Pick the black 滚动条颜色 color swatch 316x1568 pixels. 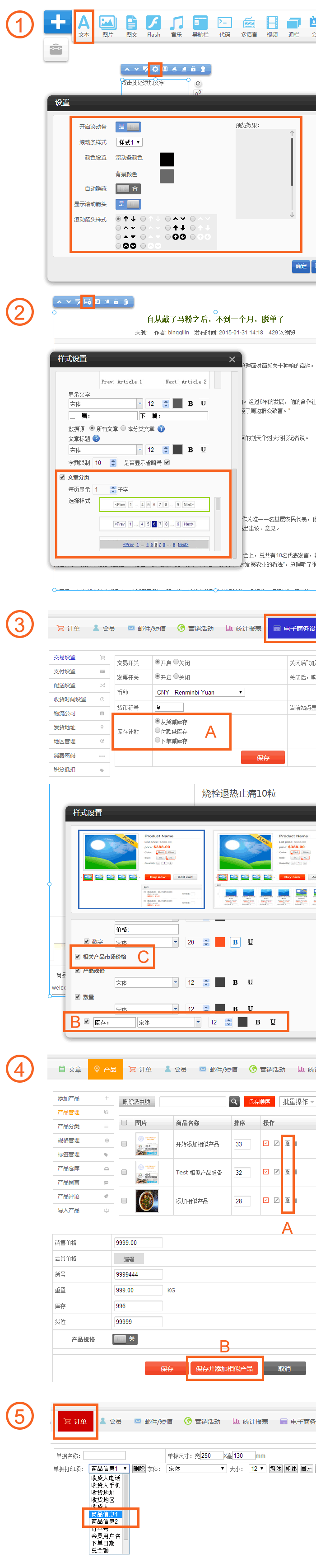tap(167, 160)
